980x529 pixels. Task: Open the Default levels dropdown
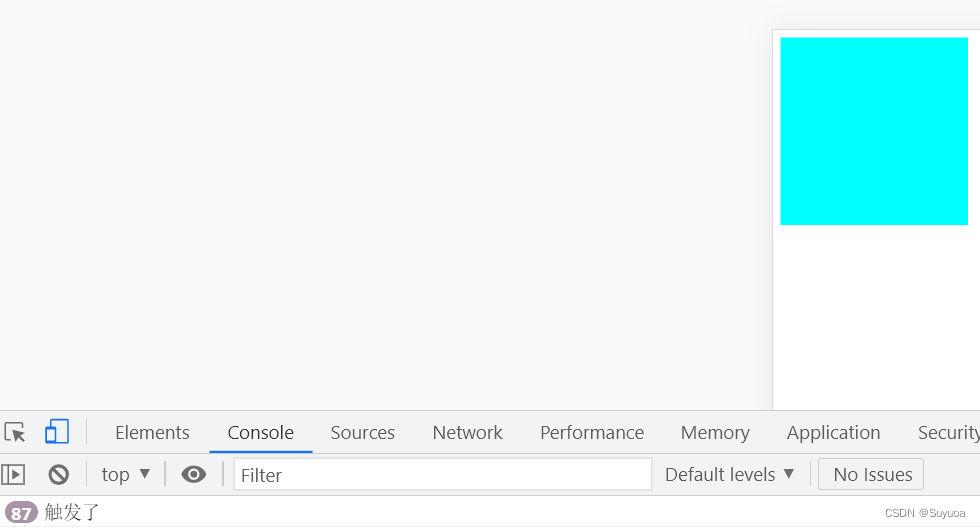(730, 474)
